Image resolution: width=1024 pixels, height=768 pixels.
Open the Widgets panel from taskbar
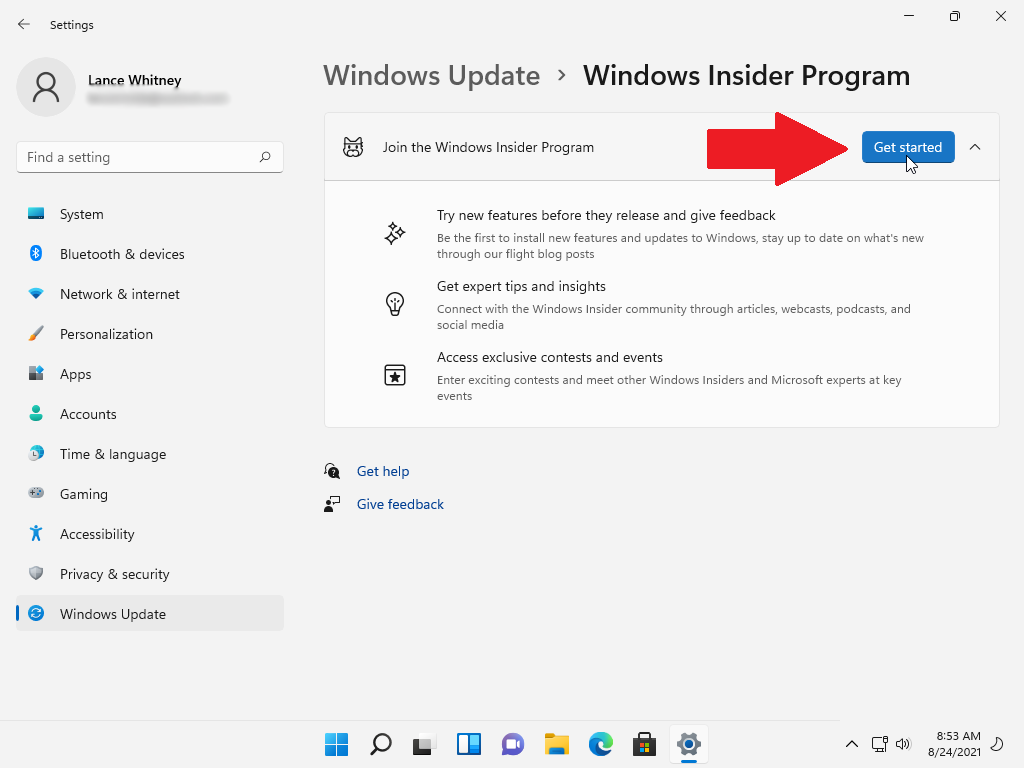469,744
